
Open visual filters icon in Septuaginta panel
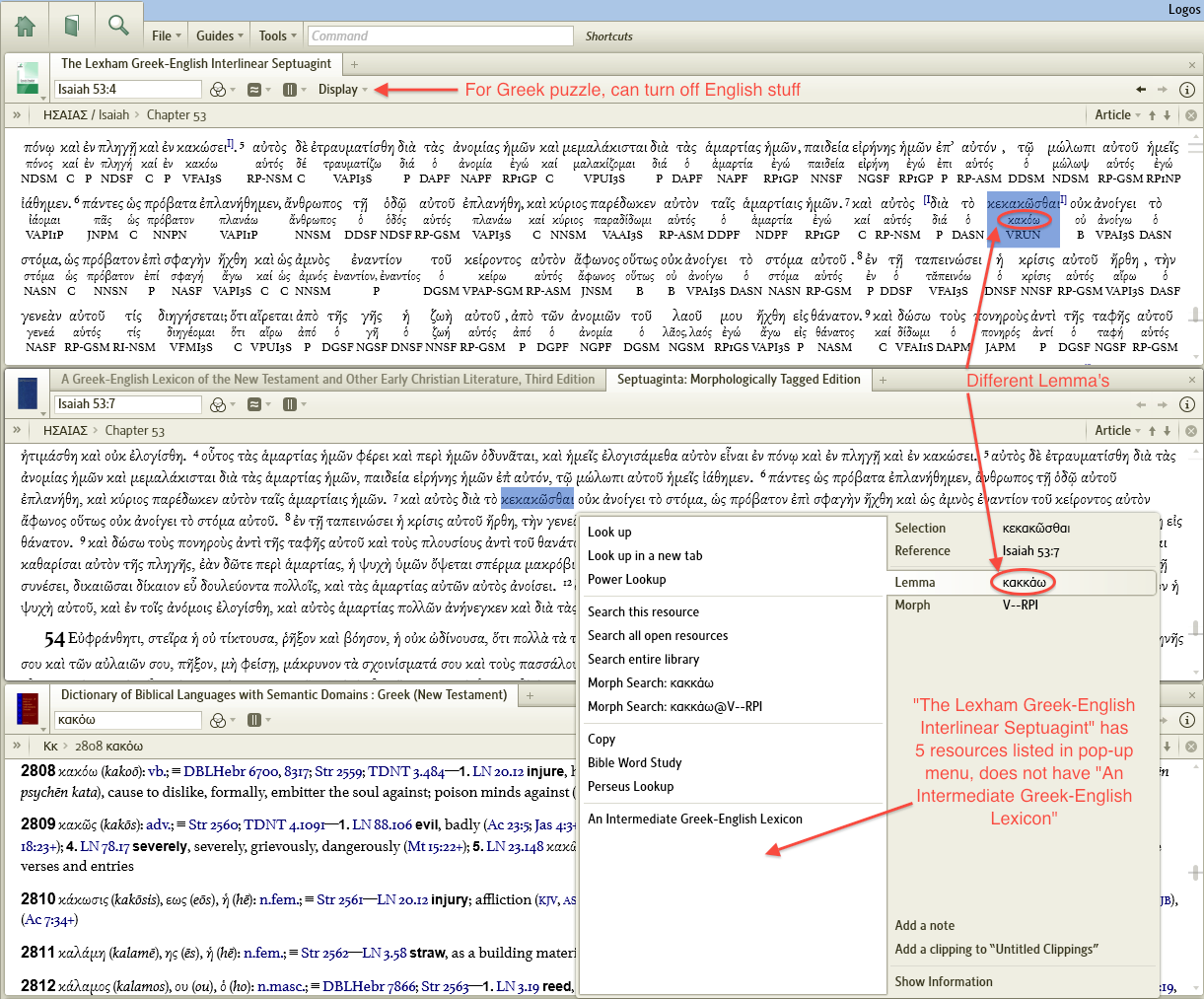coord(219,404)
